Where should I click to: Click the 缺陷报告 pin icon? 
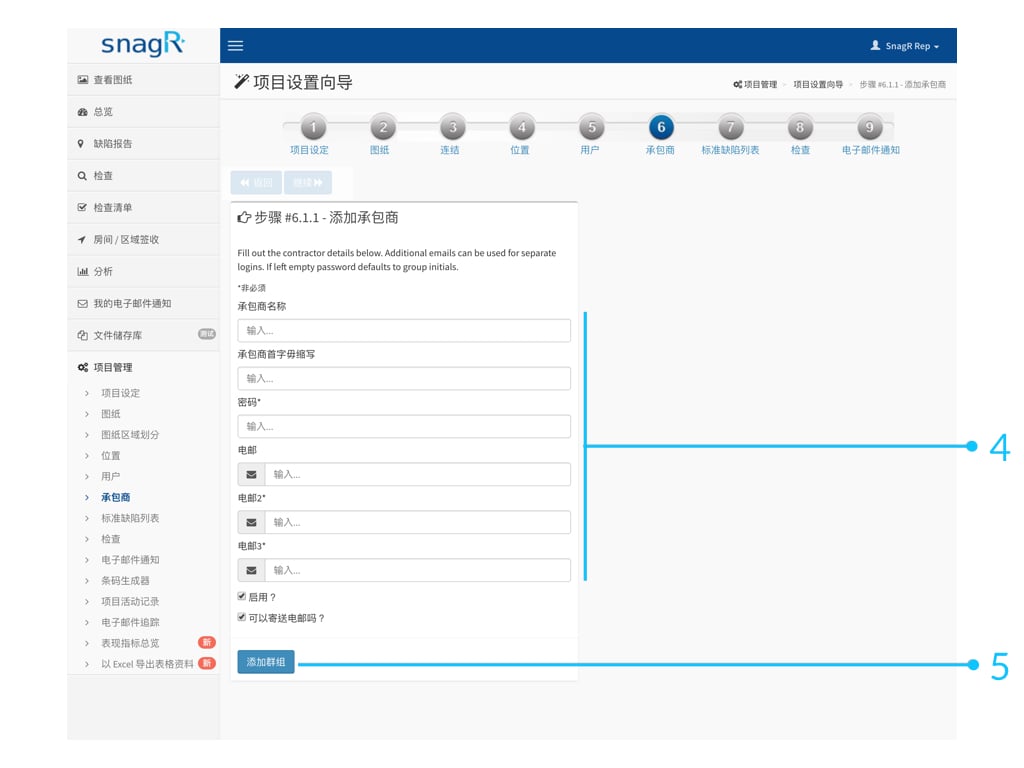(81, 144)
